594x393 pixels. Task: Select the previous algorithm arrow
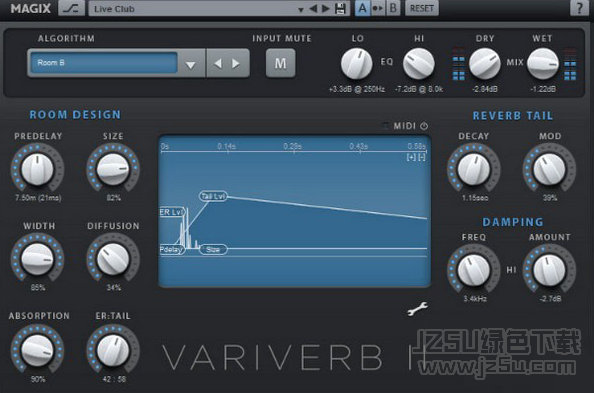point(218,63)
